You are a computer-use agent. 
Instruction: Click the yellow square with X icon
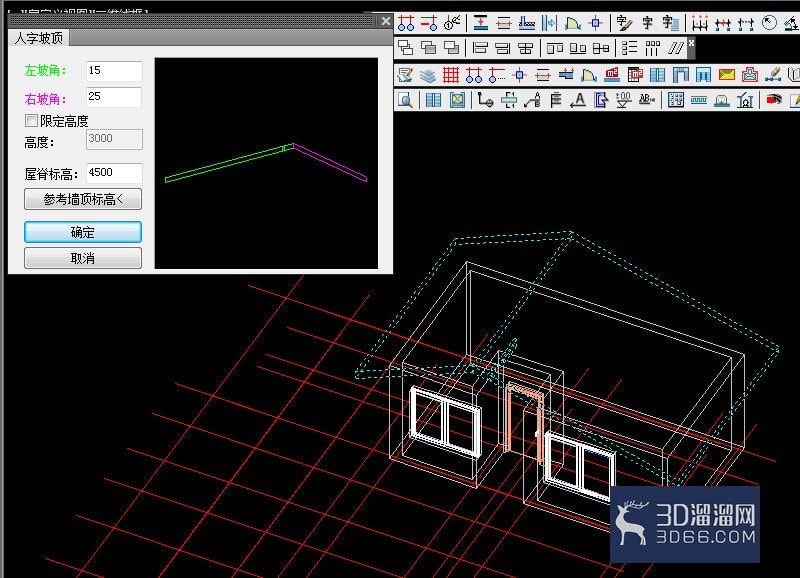(457, 100)
